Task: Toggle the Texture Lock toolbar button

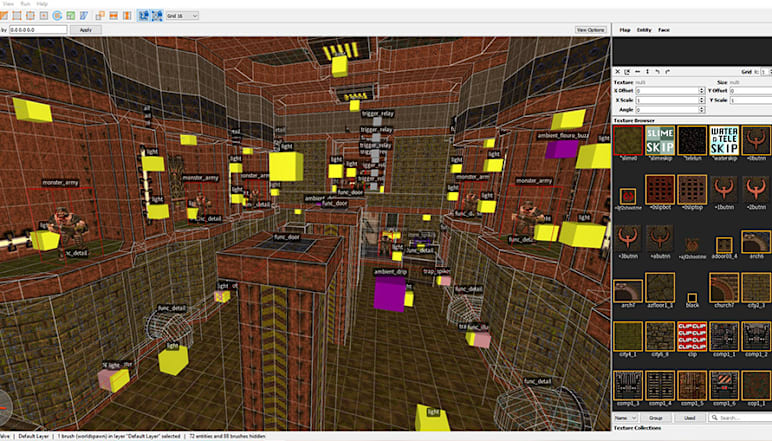Action: [143, 16]
